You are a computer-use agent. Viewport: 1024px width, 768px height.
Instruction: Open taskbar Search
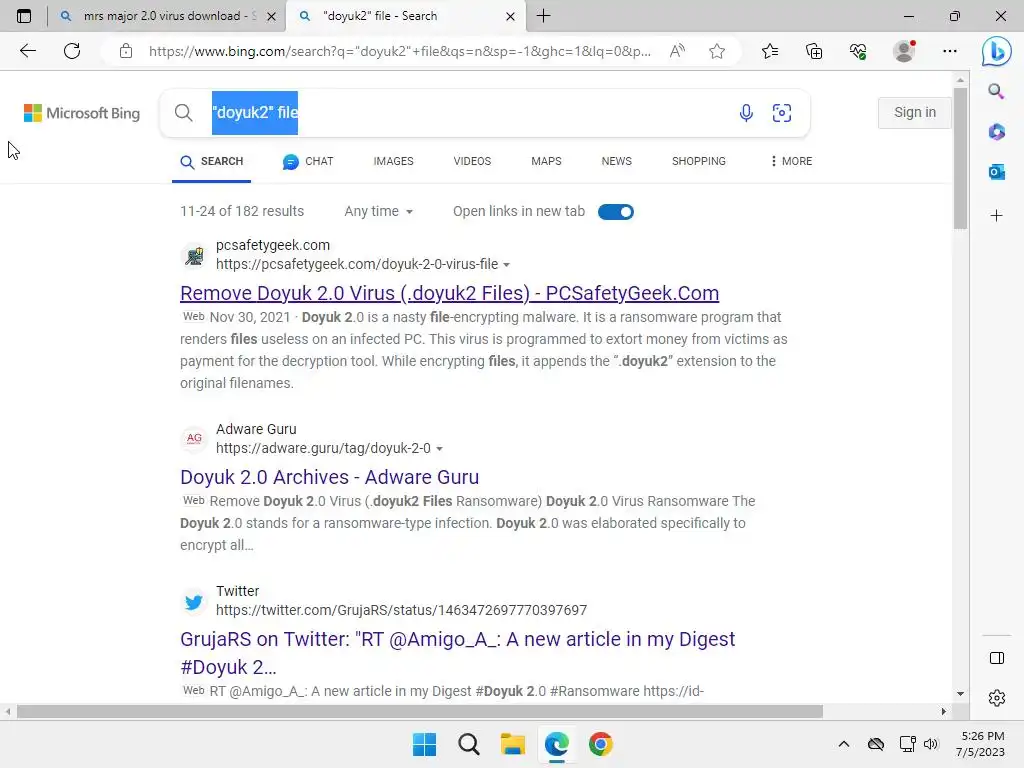(x=468, y=744)
